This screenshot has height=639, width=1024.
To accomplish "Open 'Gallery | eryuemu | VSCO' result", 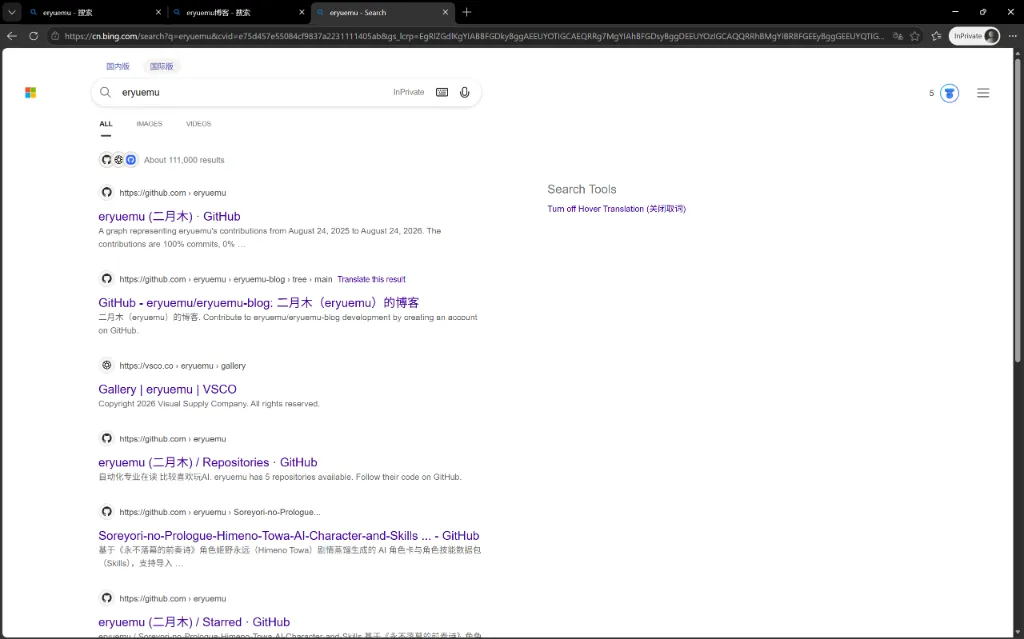I will coord(167,389).
